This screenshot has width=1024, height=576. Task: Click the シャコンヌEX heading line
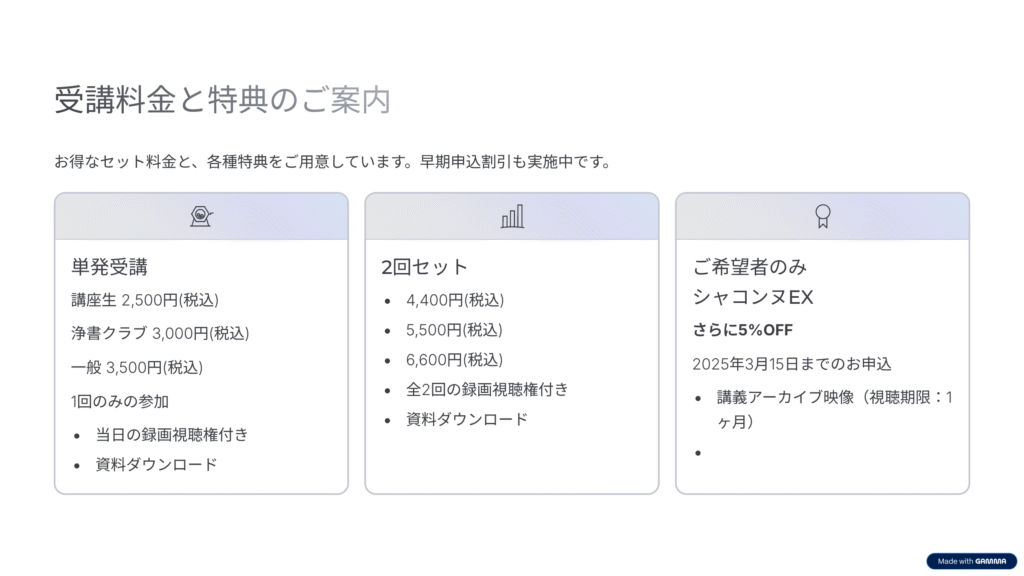pos(753,297)
